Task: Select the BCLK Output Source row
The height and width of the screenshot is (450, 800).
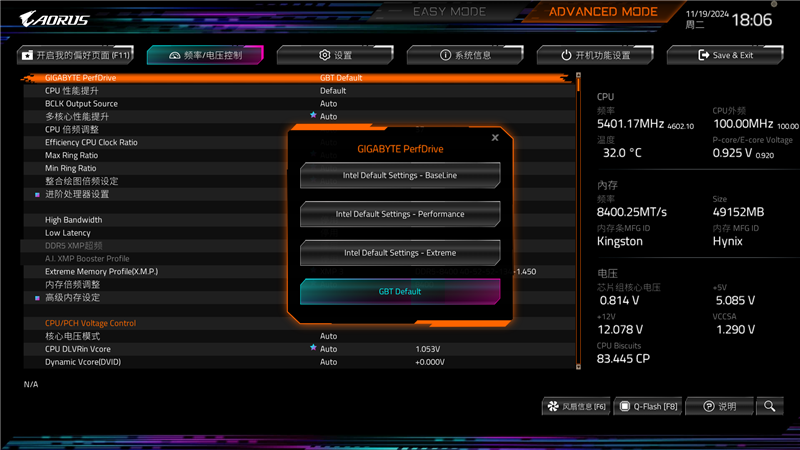Action: (299, 104)
